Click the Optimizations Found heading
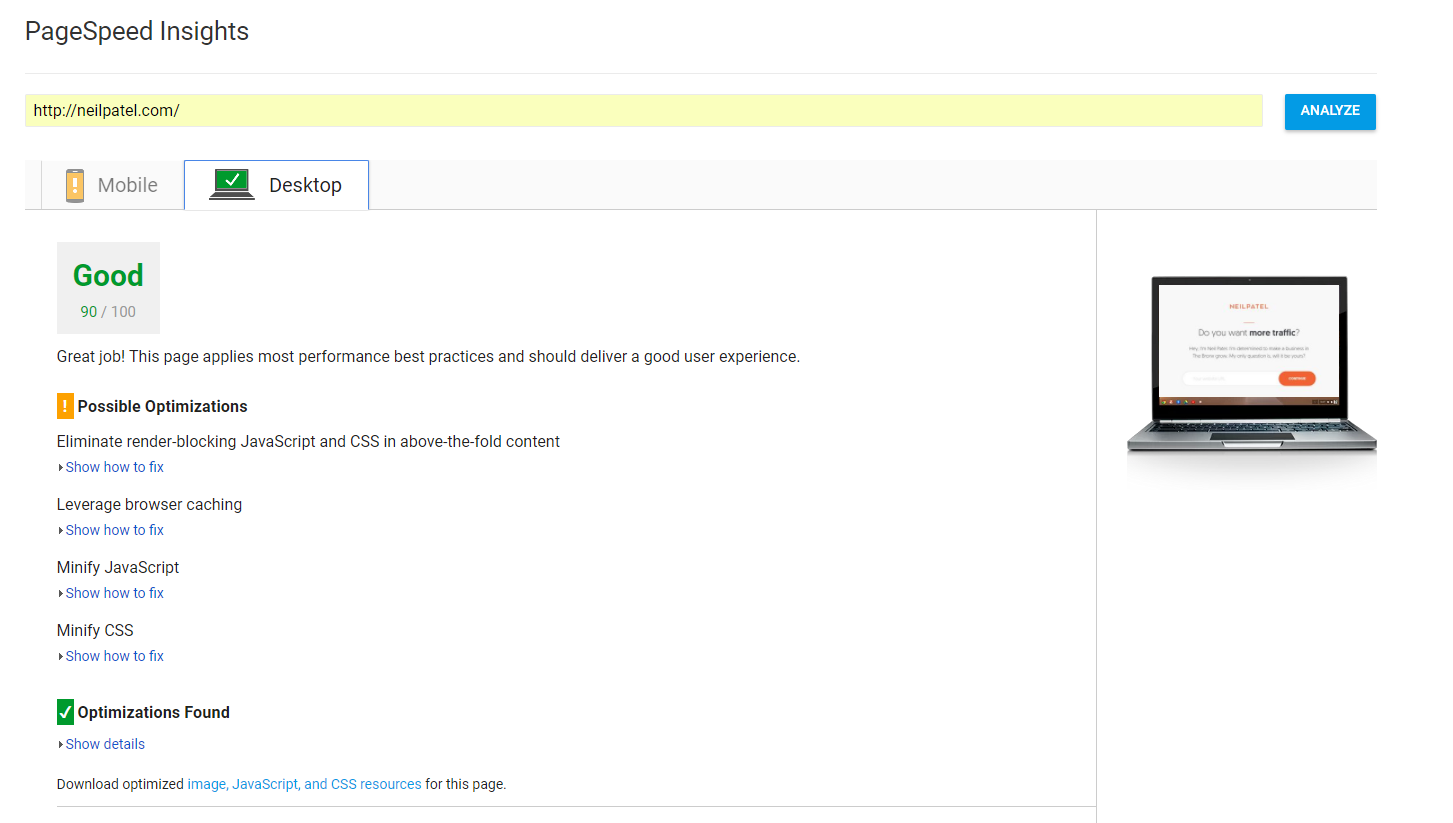Image resolution: width=1453 pixels, height=823 pixels. (x=154, y=713)
